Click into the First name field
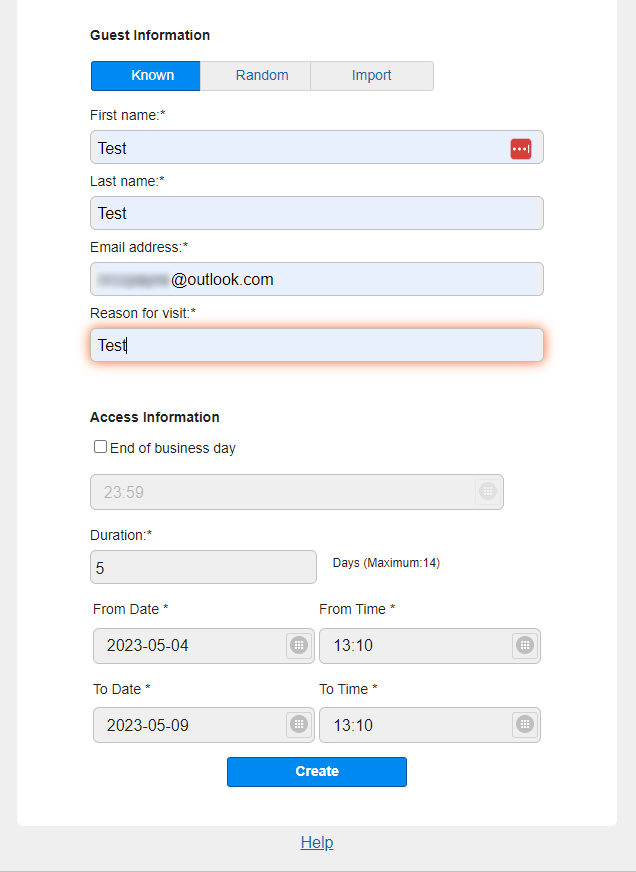 pyautogui.click(x=300, y=148)
